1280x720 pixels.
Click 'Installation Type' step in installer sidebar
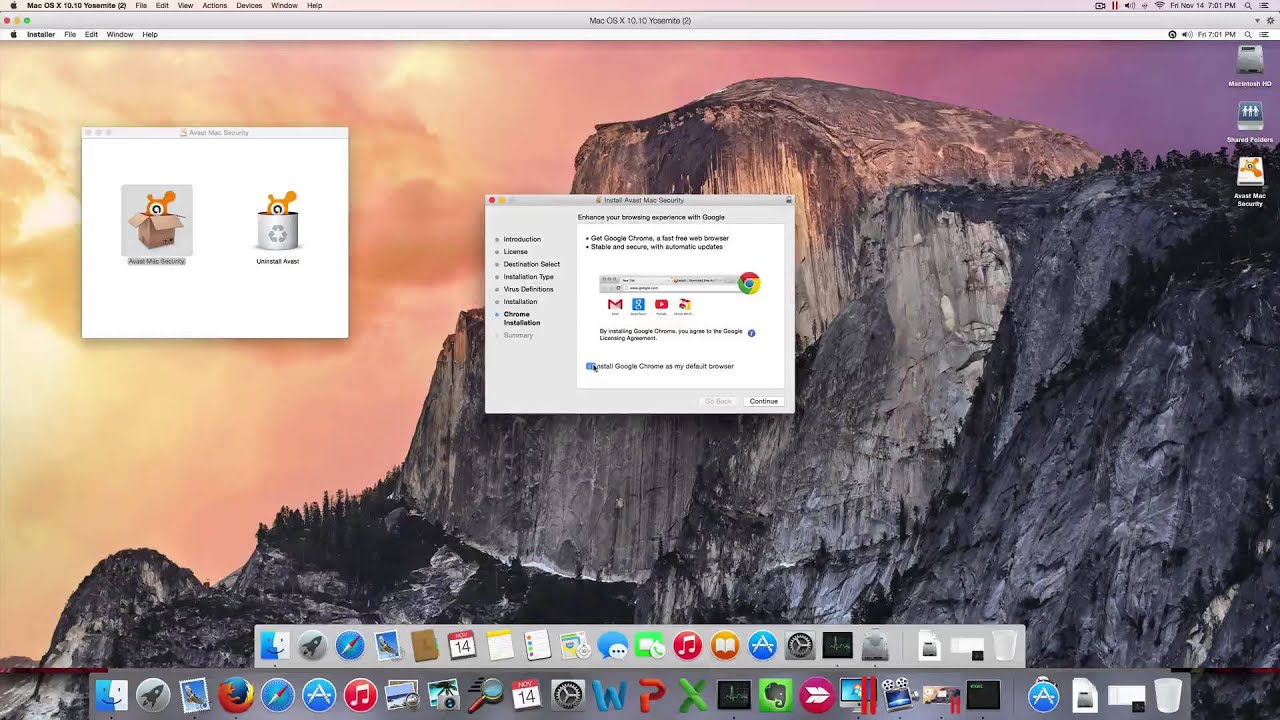[x=529, y=277]
